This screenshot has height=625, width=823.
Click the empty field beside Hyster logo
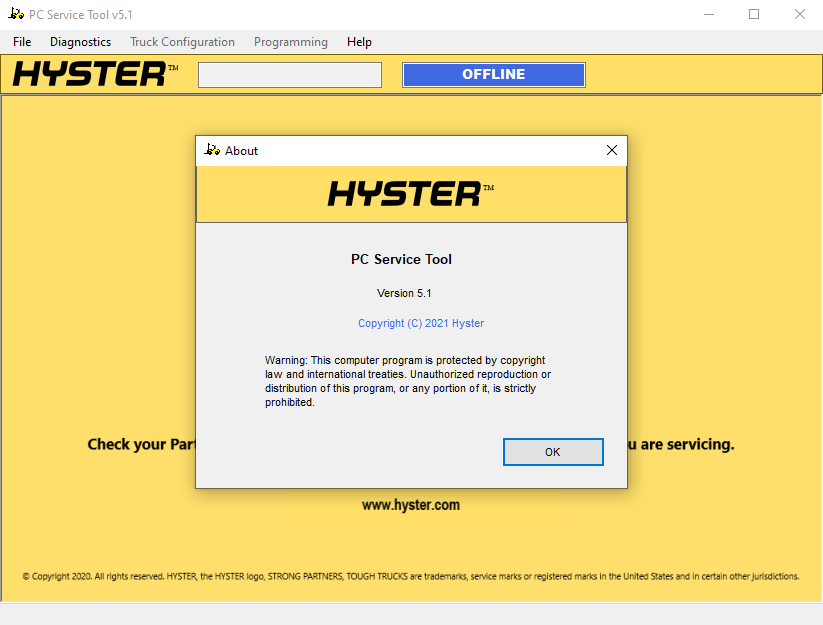point(290,75)
